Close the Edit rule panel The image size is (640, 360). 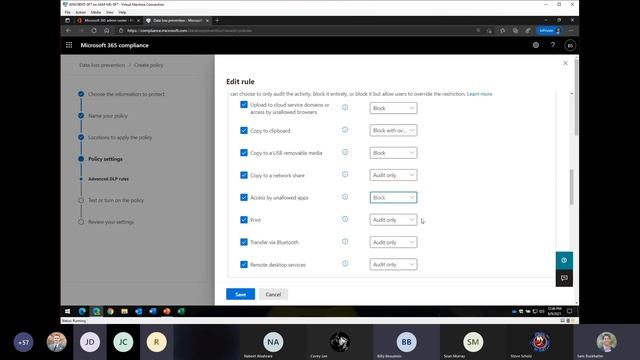point(565,63)
